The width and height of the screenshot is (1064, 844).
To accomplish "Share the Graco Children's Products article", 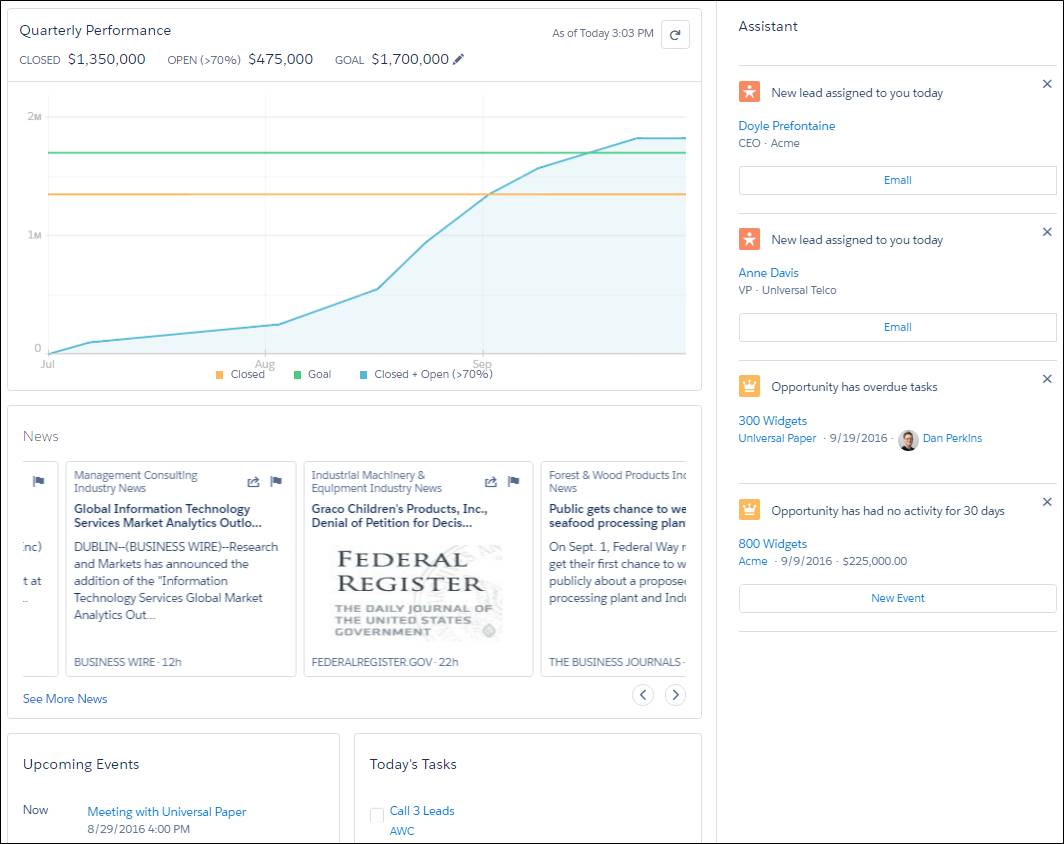I will pyautogui.click(x=490, y=481).
